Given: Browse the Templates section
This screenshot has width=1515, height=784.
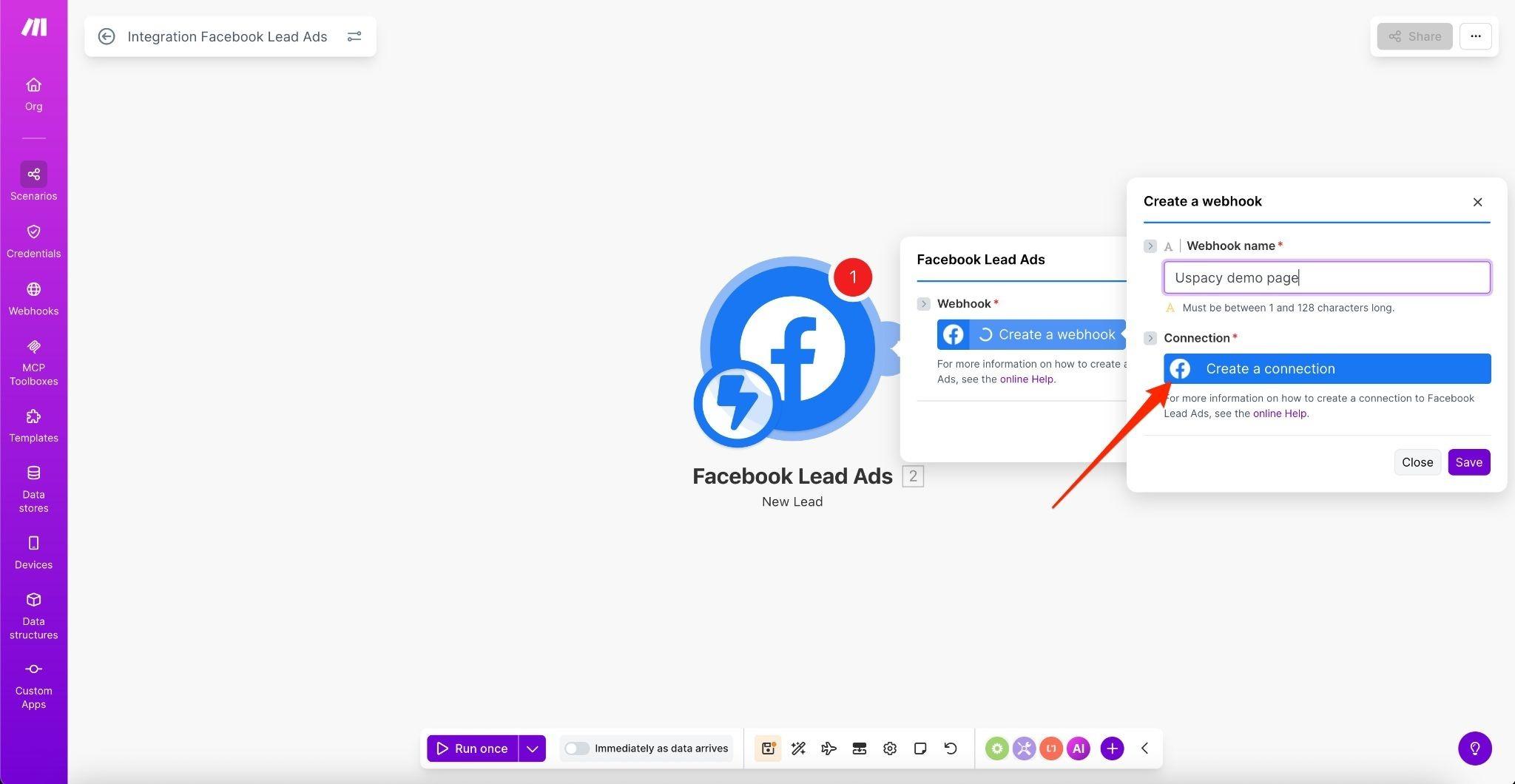Looking at the screenshot, I should click(33, 426).
